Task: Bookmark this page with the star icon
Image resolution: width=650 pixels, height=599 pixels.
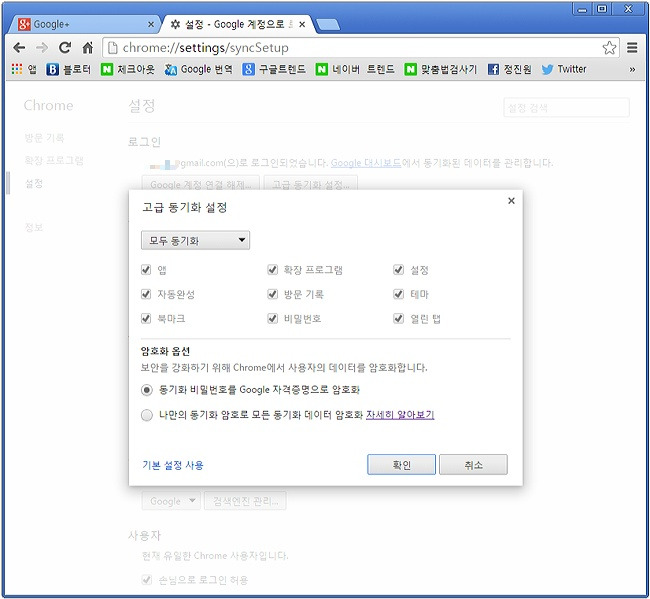Action: pyautogui.click(x=609, y=48)
